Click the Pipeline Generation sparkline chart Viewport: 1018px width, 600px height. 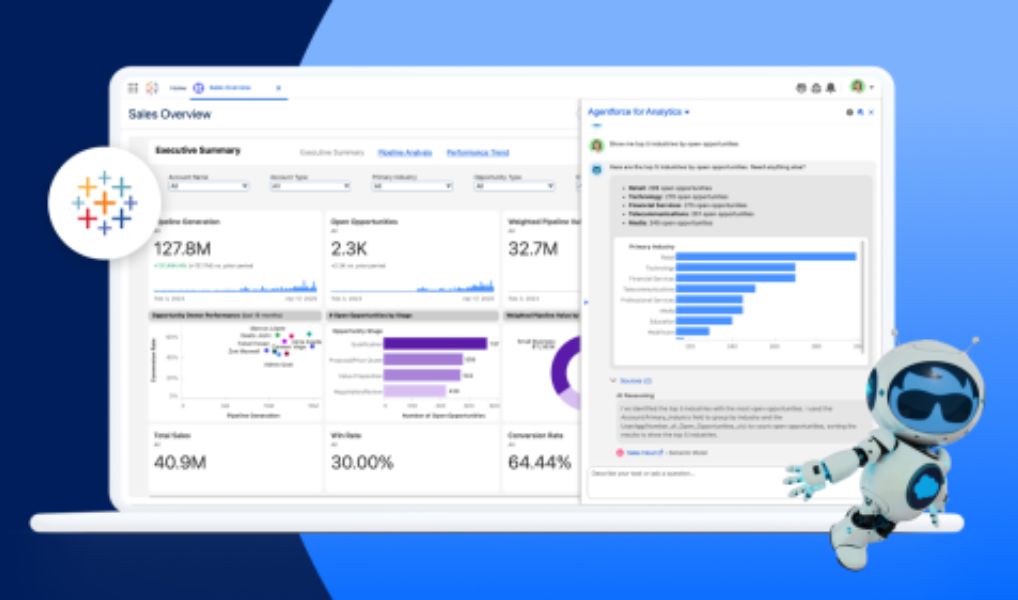(x=235, y=286)
